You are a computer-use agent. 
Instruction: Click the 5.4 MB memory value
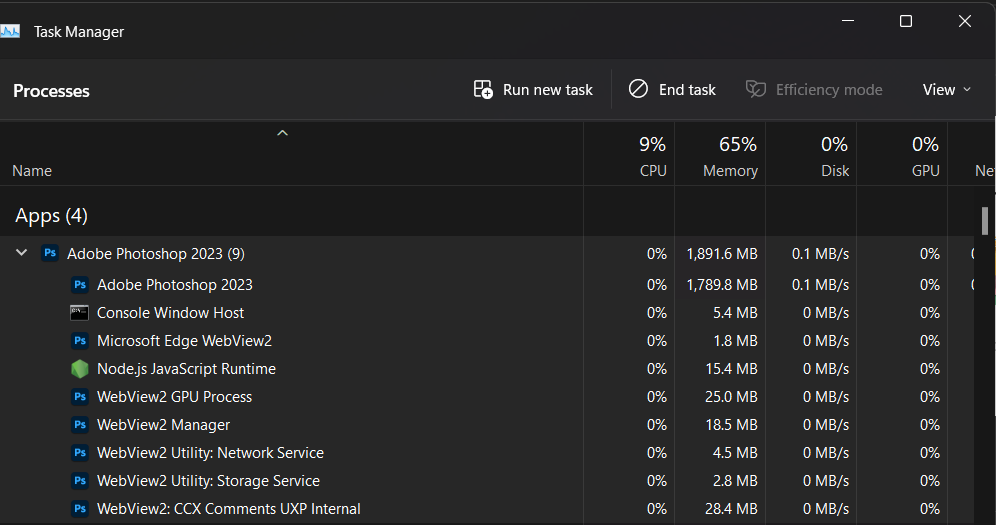click(735, 313)
